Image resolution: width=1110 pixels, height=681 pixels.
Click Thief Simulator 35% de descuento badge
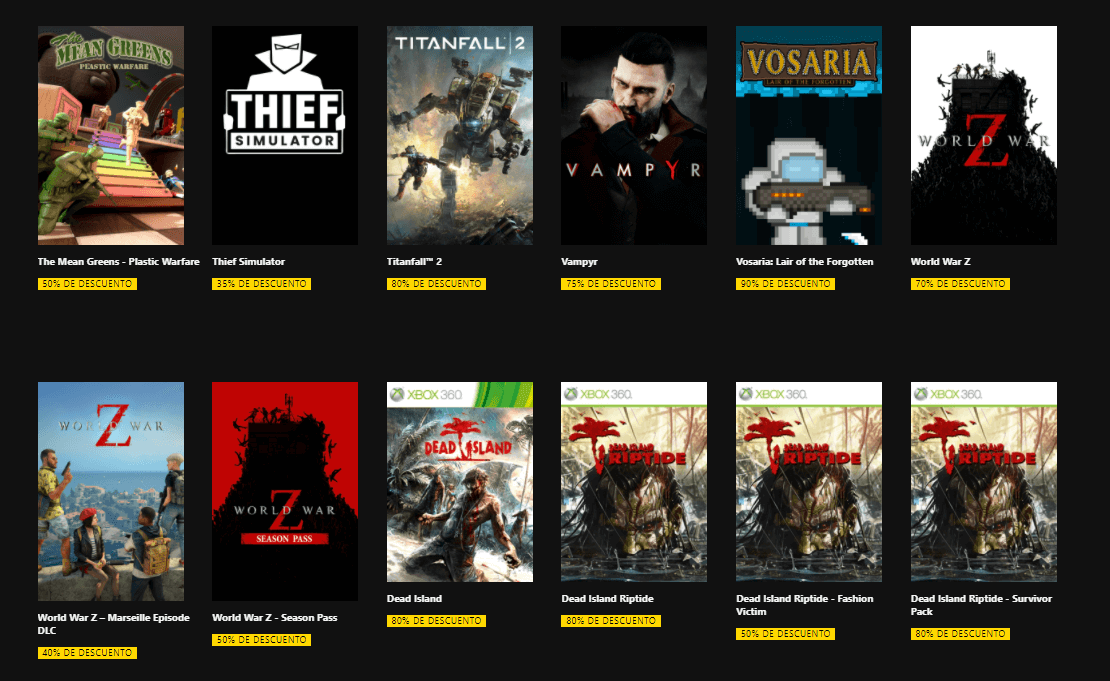pyautogui.click(x=261, y=284)
